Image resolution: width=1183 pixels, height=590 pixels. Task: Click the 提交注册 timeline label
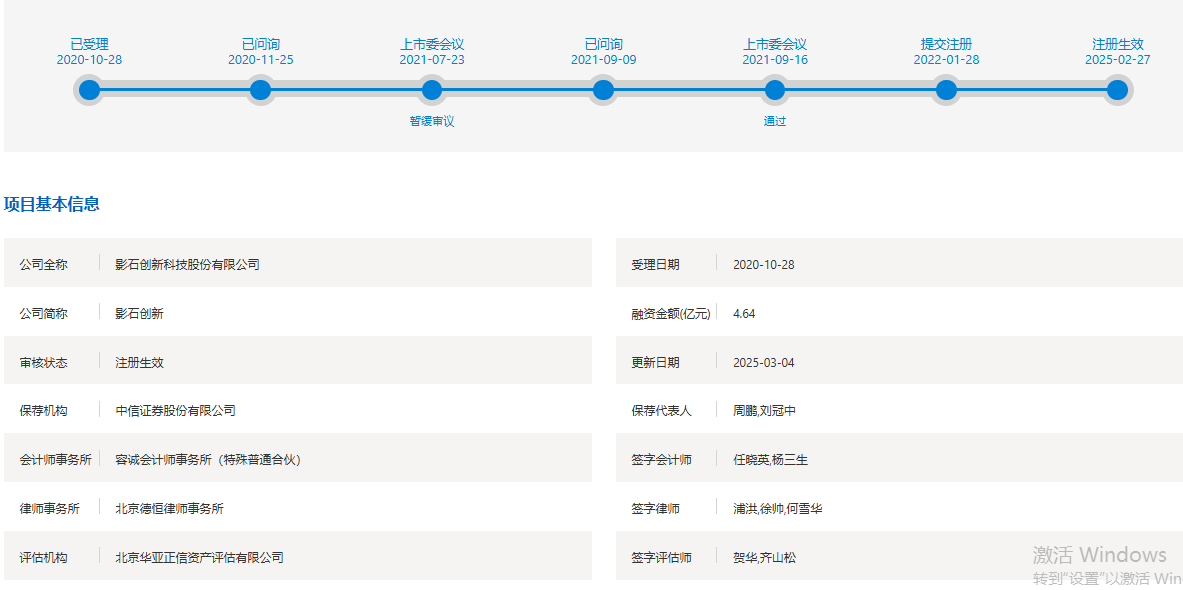[x=946, y=45]
